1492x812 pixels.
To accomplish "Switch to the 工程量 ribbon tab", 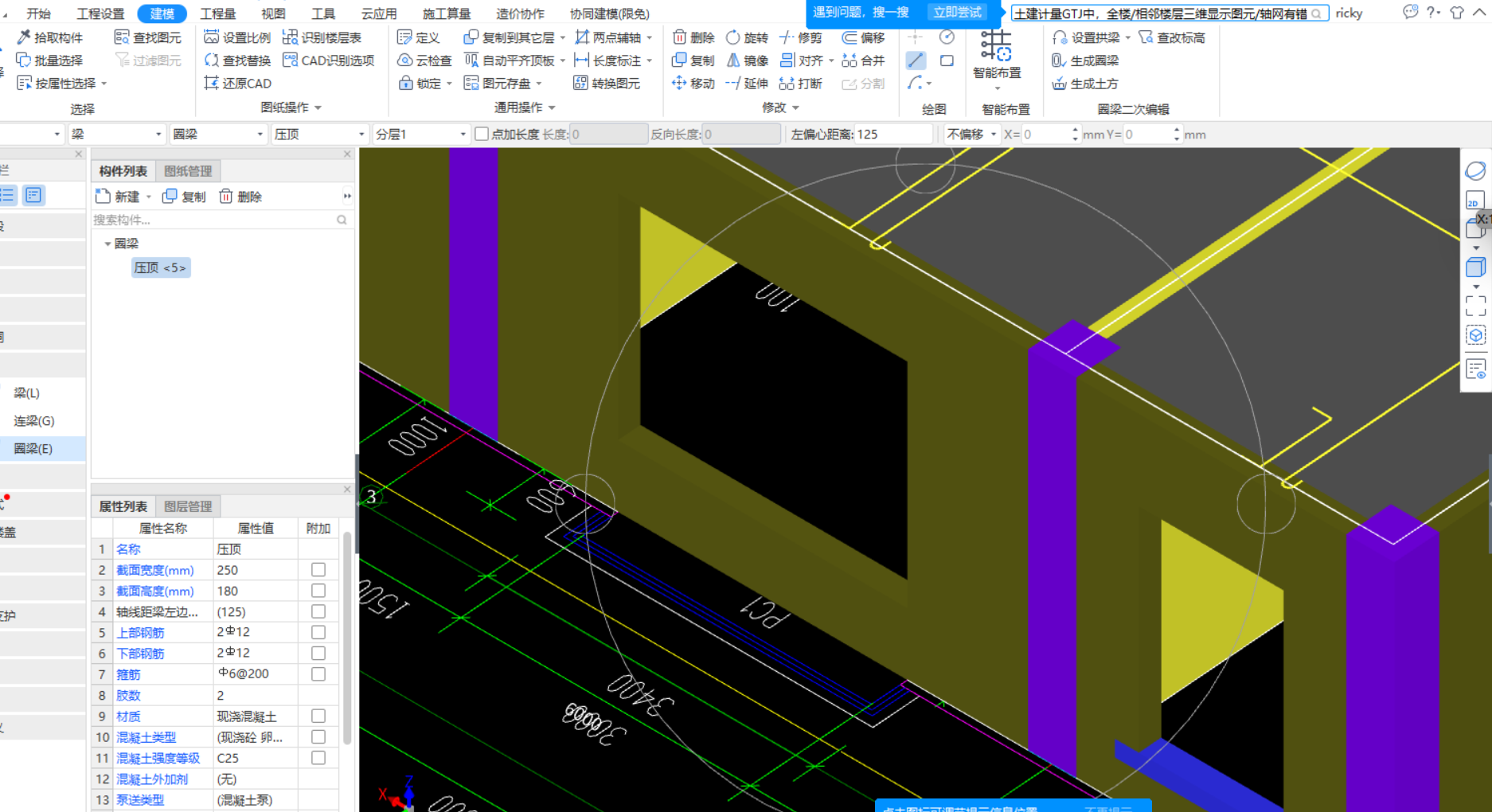I will 218,14.
